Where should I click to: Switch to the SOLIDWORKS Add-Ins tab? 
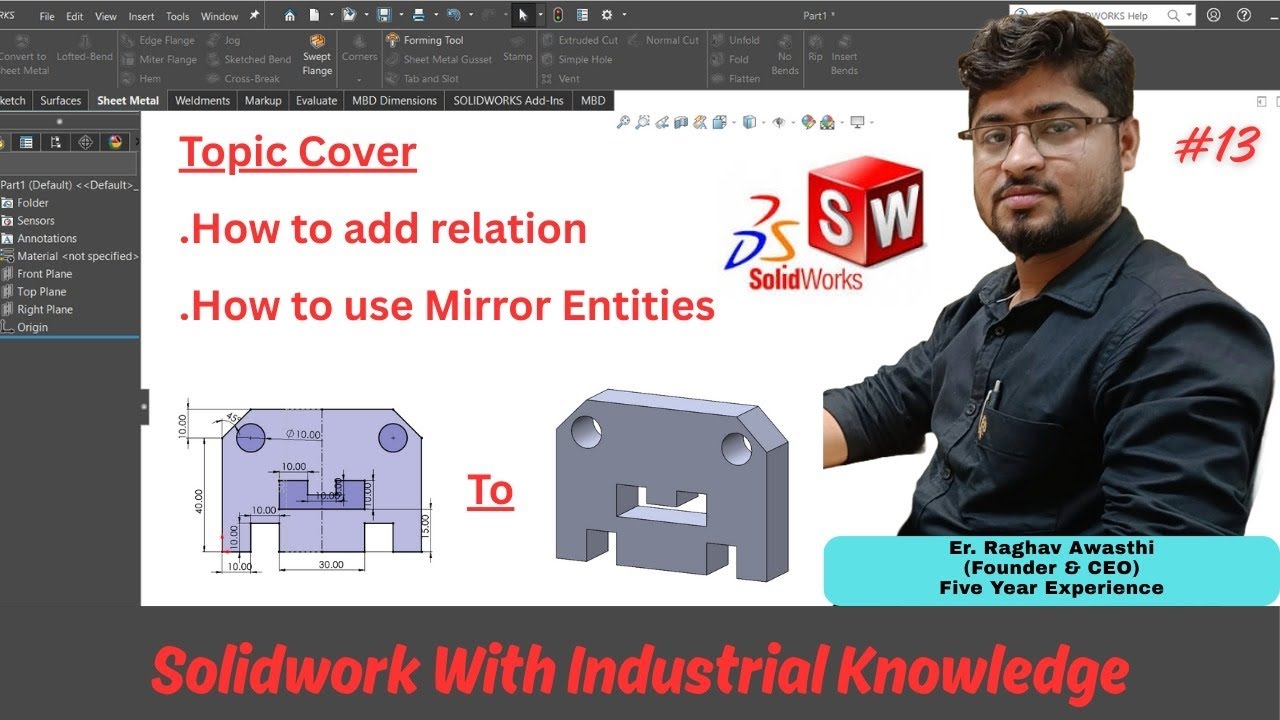pos(508,100)
